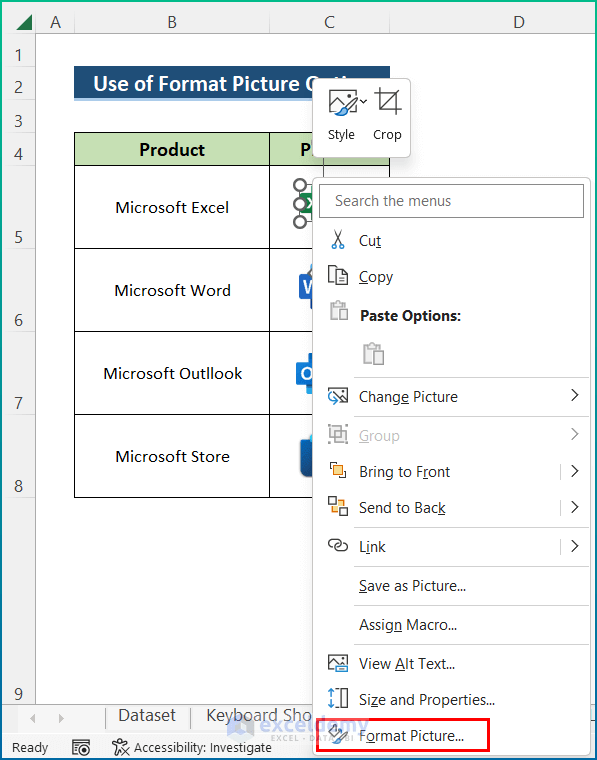Click the Change Picture icon
This screenshot has height=760, width=597.
click(338, 396)
